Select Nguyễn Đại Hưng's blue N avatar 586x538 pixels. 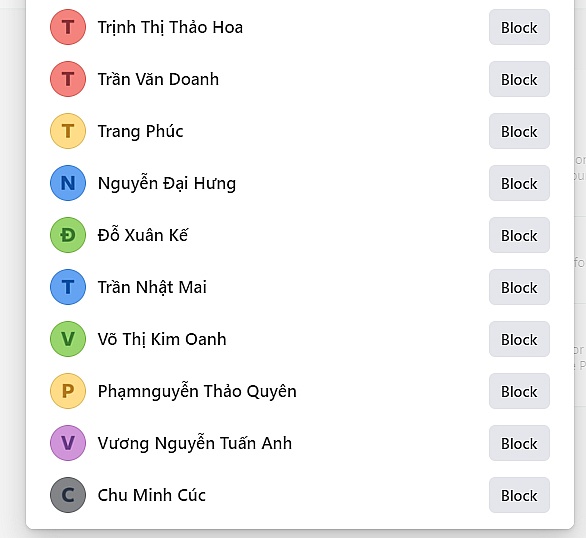coord(68,183)
